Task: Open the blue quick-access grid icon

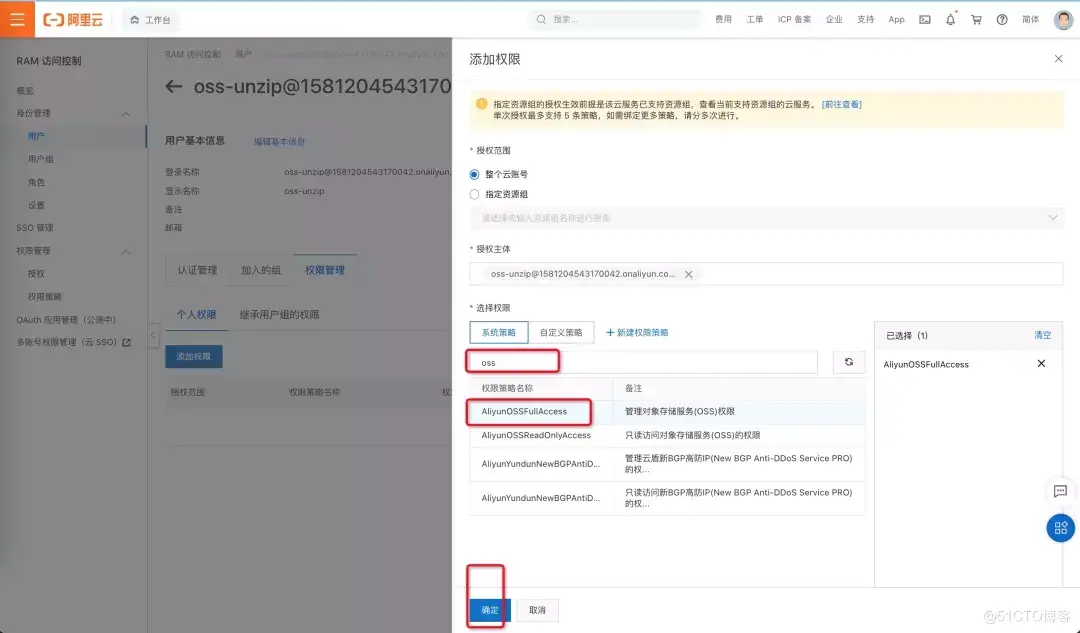Action: (x=1061, y=528)
